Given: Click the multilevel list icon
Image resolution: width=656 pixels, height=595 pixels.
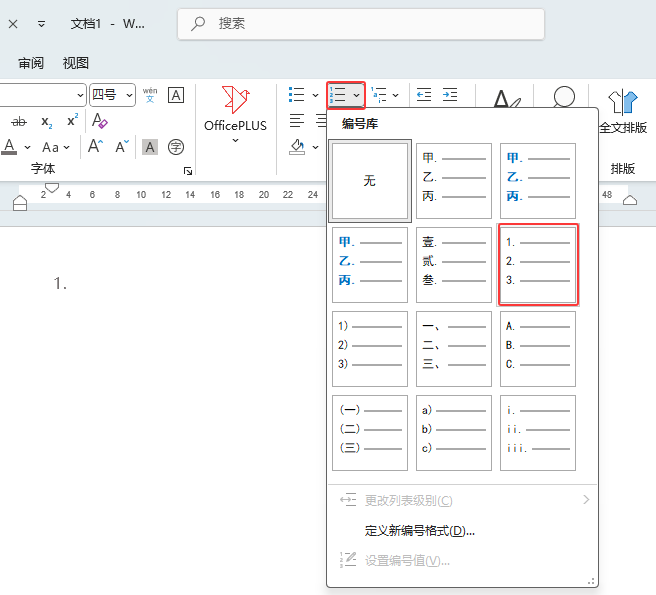Looking at the screenshot, I should [x=379, y=95].
